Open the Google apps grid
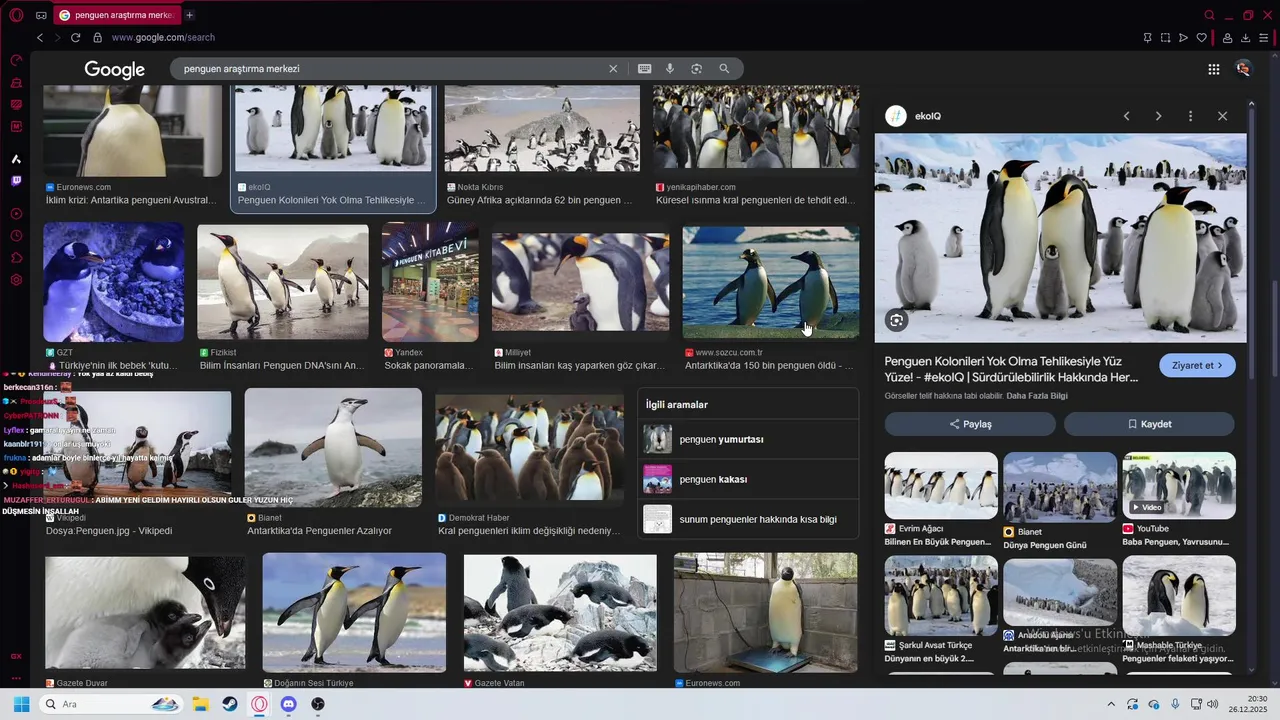 pyautogui.click(x=1213, y=69)
